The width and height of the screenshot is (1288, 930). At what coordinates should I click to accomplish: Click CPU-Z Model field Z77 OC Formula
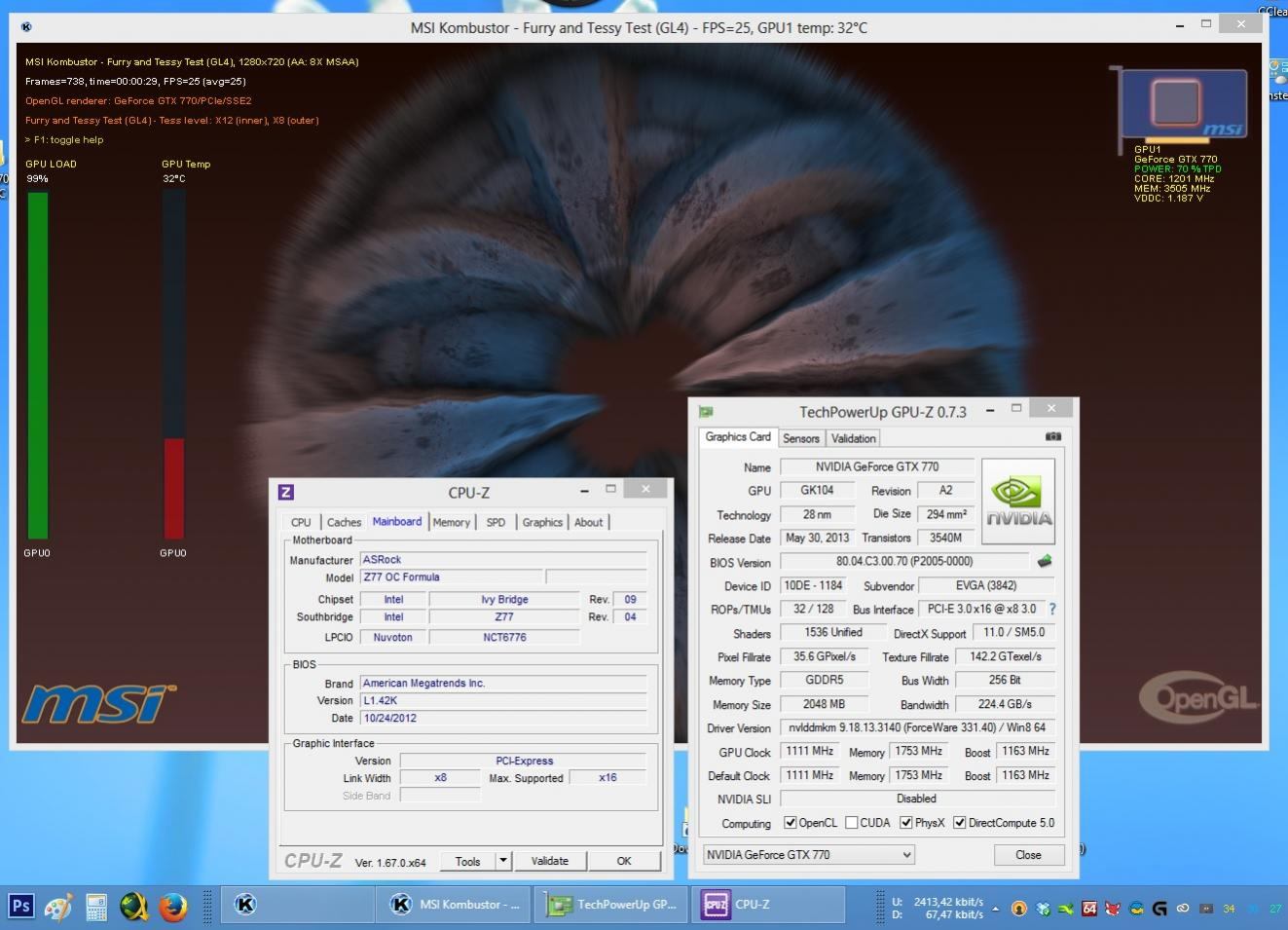tap(452, 577)
